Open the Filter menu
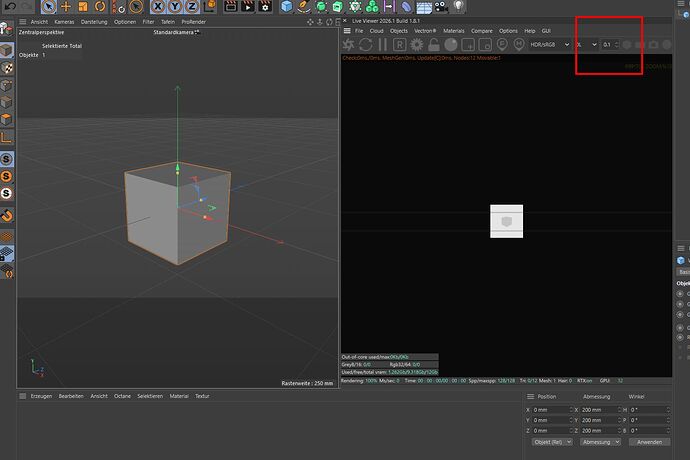 tap(148, 22)
